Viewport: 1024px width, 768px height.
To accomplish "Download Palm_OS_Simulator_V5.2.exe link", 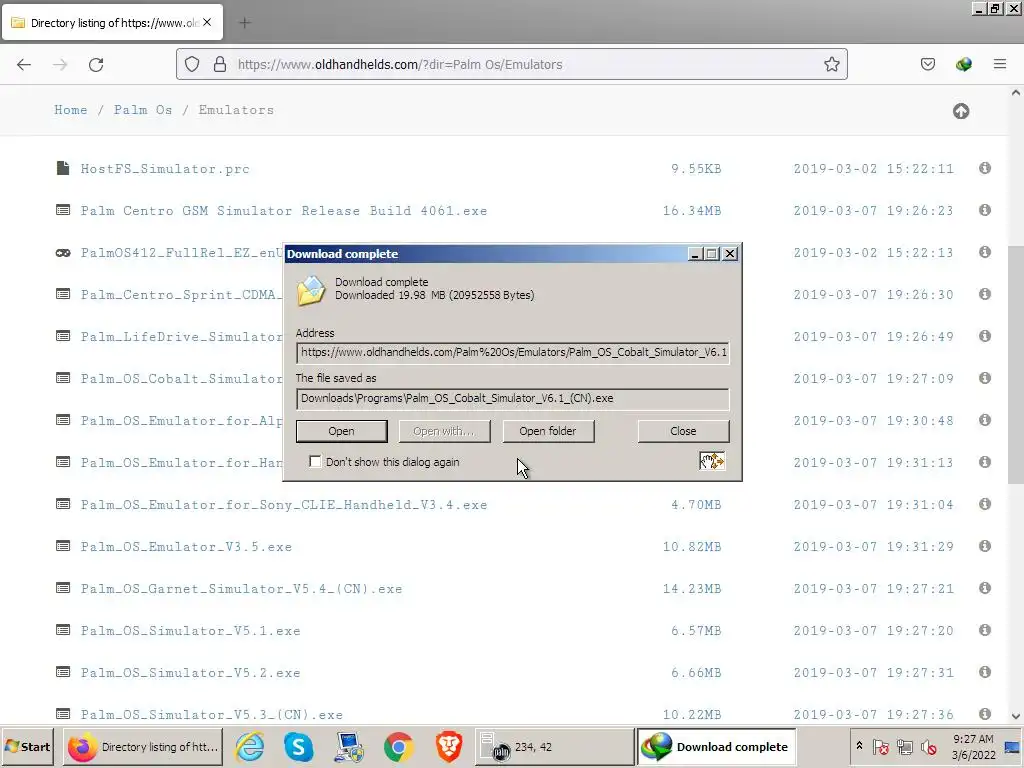I will [x=191, y=673].
